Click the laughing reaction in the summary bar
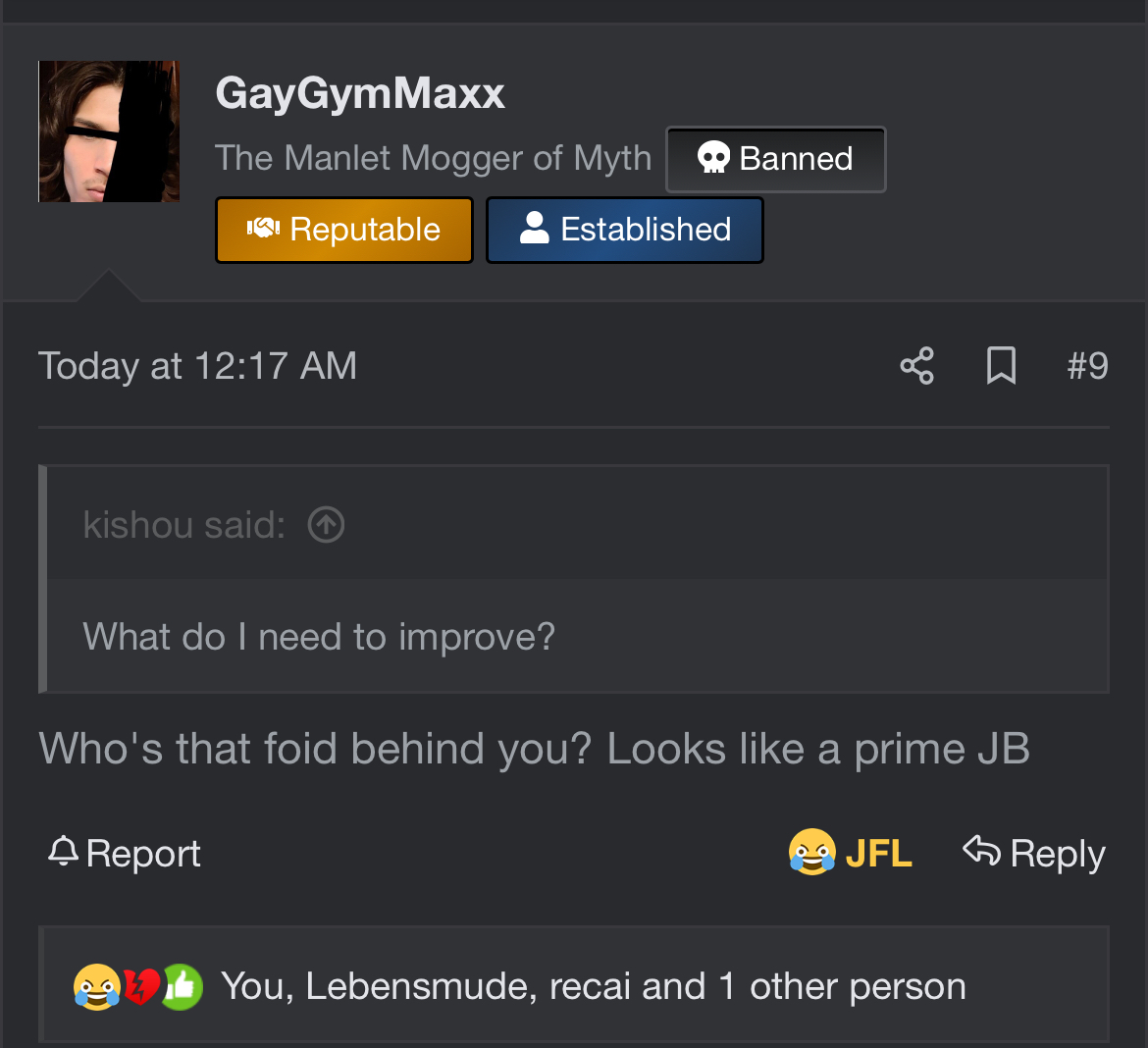 pos(96,986)
